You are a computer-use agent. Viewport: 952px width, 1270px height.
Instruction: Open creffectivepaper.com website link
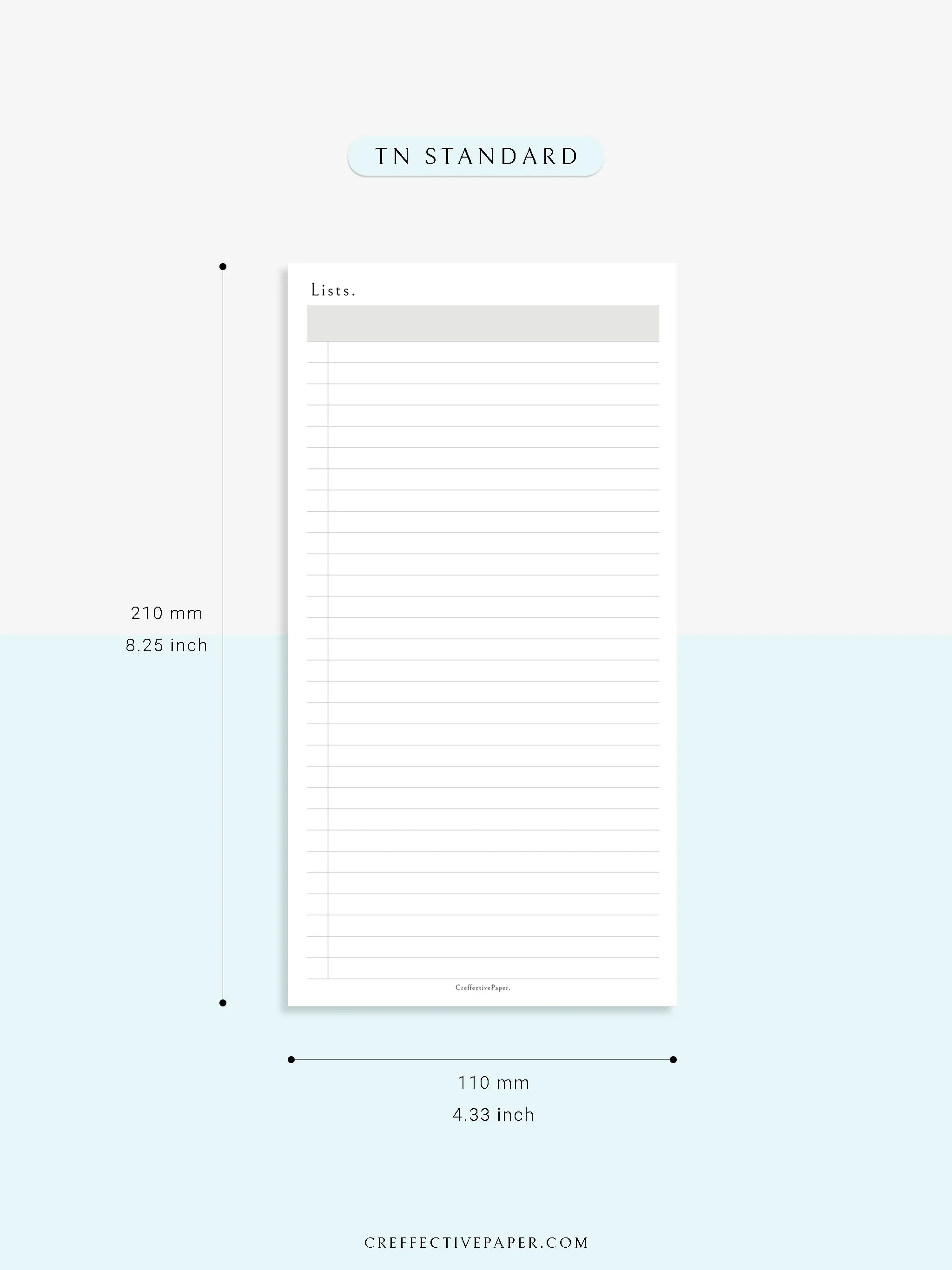click(x=476, y=1236)
